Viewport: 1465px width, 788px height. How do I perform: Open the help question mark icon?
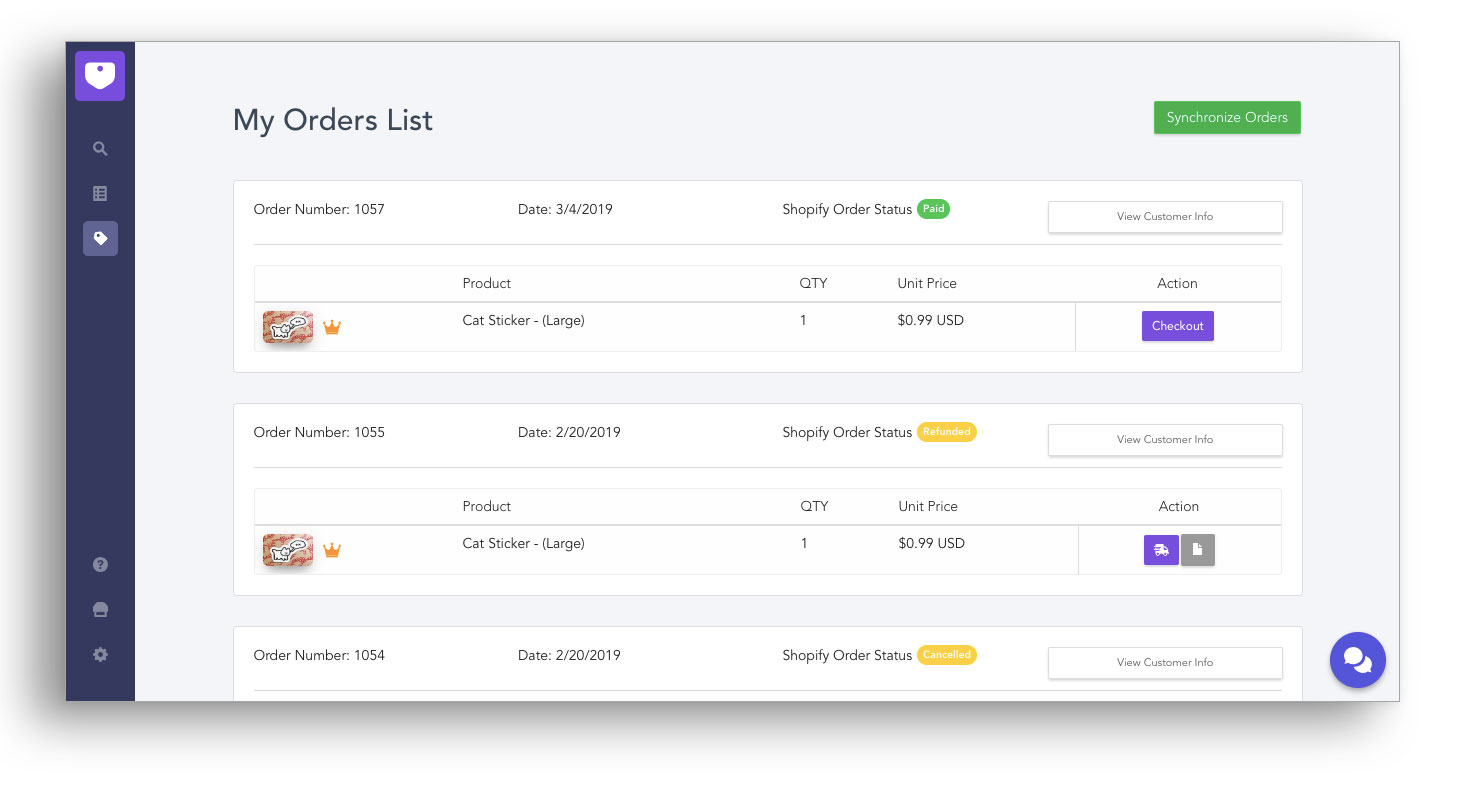pos(100,565)
